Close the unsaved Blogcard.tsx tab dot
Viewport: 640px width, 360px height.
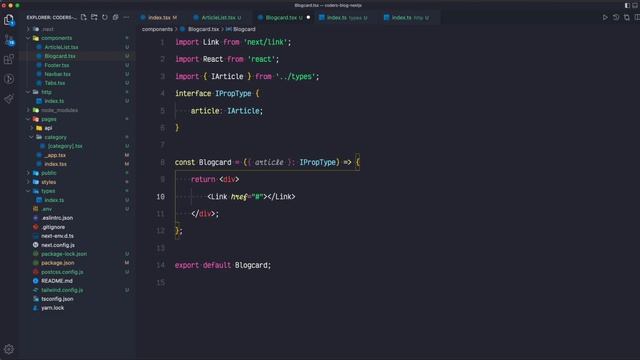[308, 18]
